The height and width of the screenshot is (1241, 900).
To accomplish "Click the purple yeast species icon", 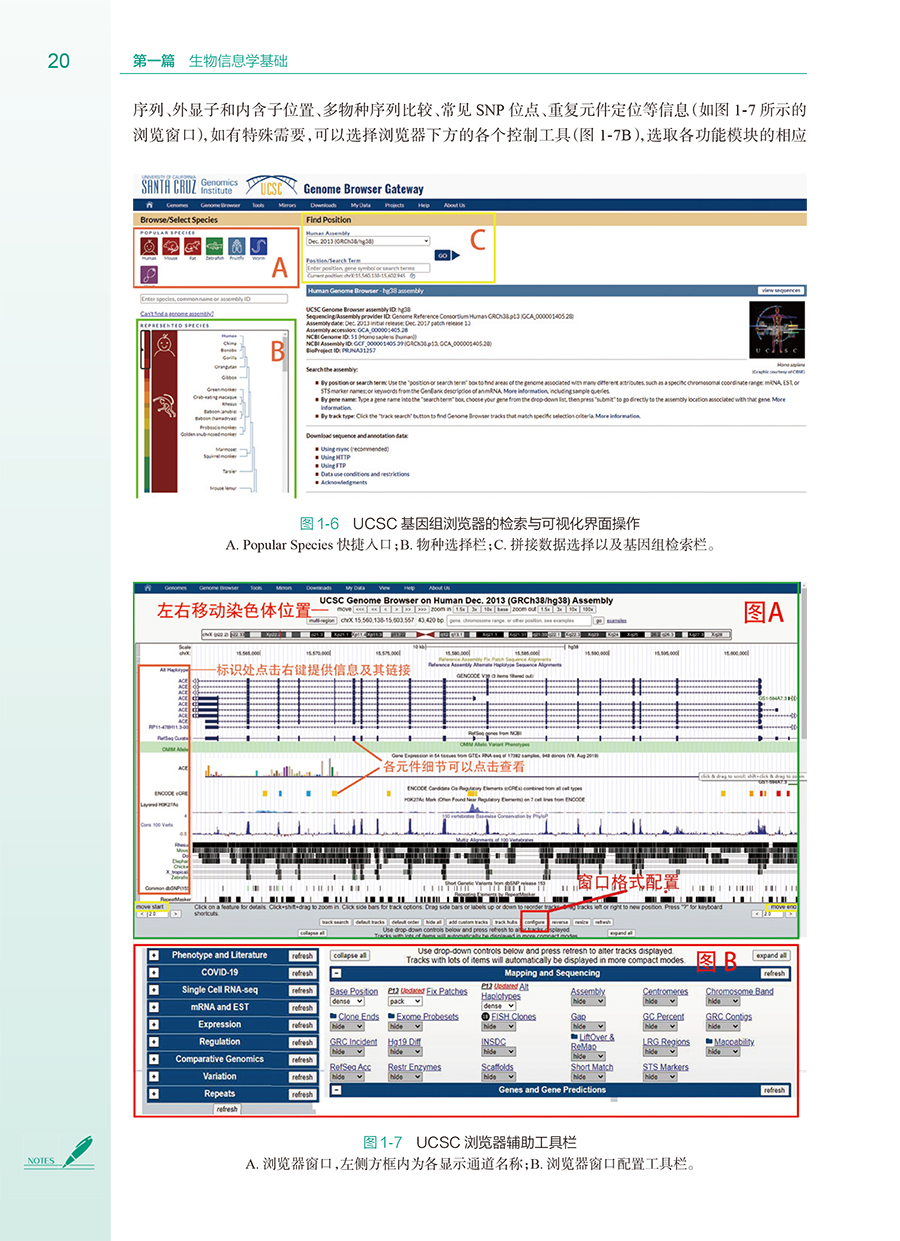I will pyautogui.click(x=148, y=273).
